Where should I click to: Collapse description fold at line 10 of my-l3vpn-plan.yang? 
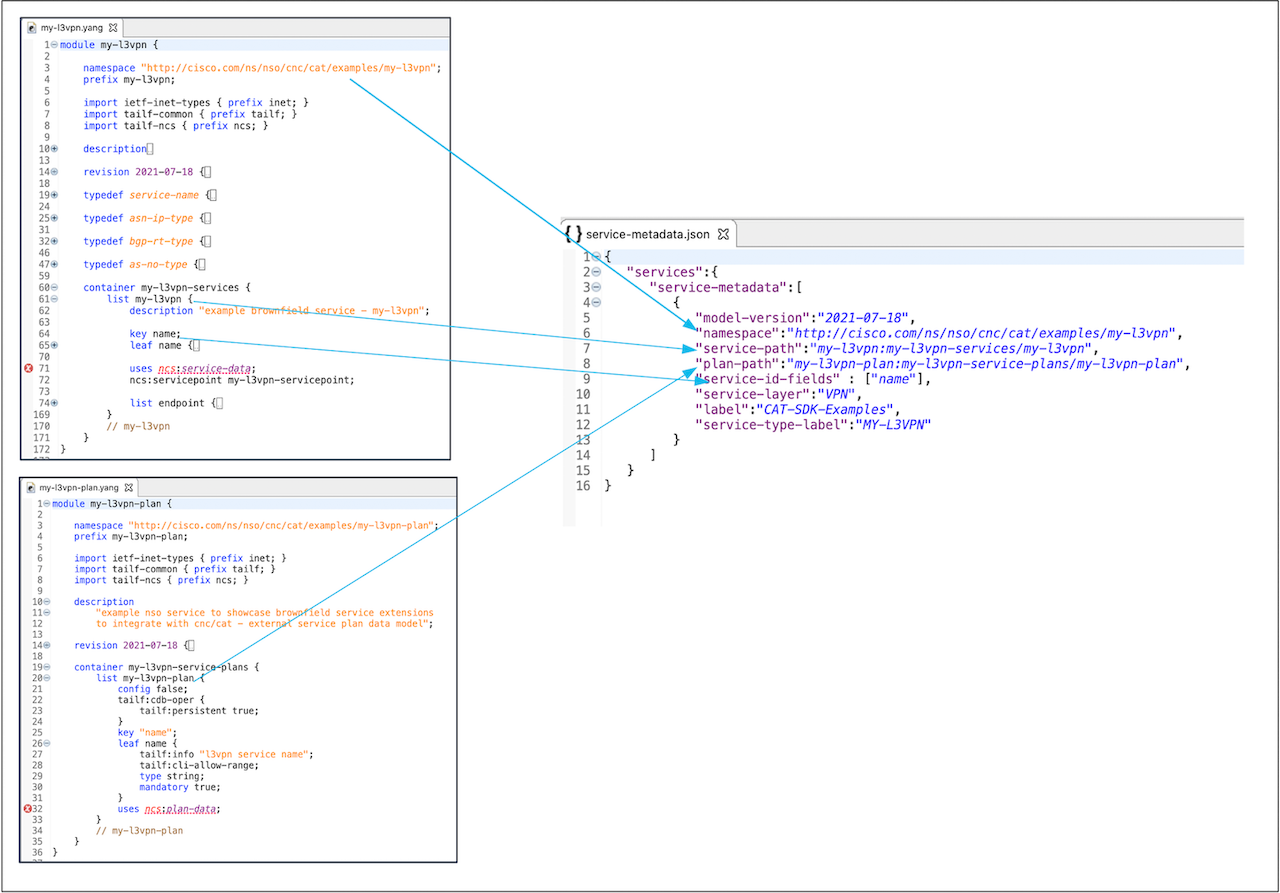click(x=47, y=602)
